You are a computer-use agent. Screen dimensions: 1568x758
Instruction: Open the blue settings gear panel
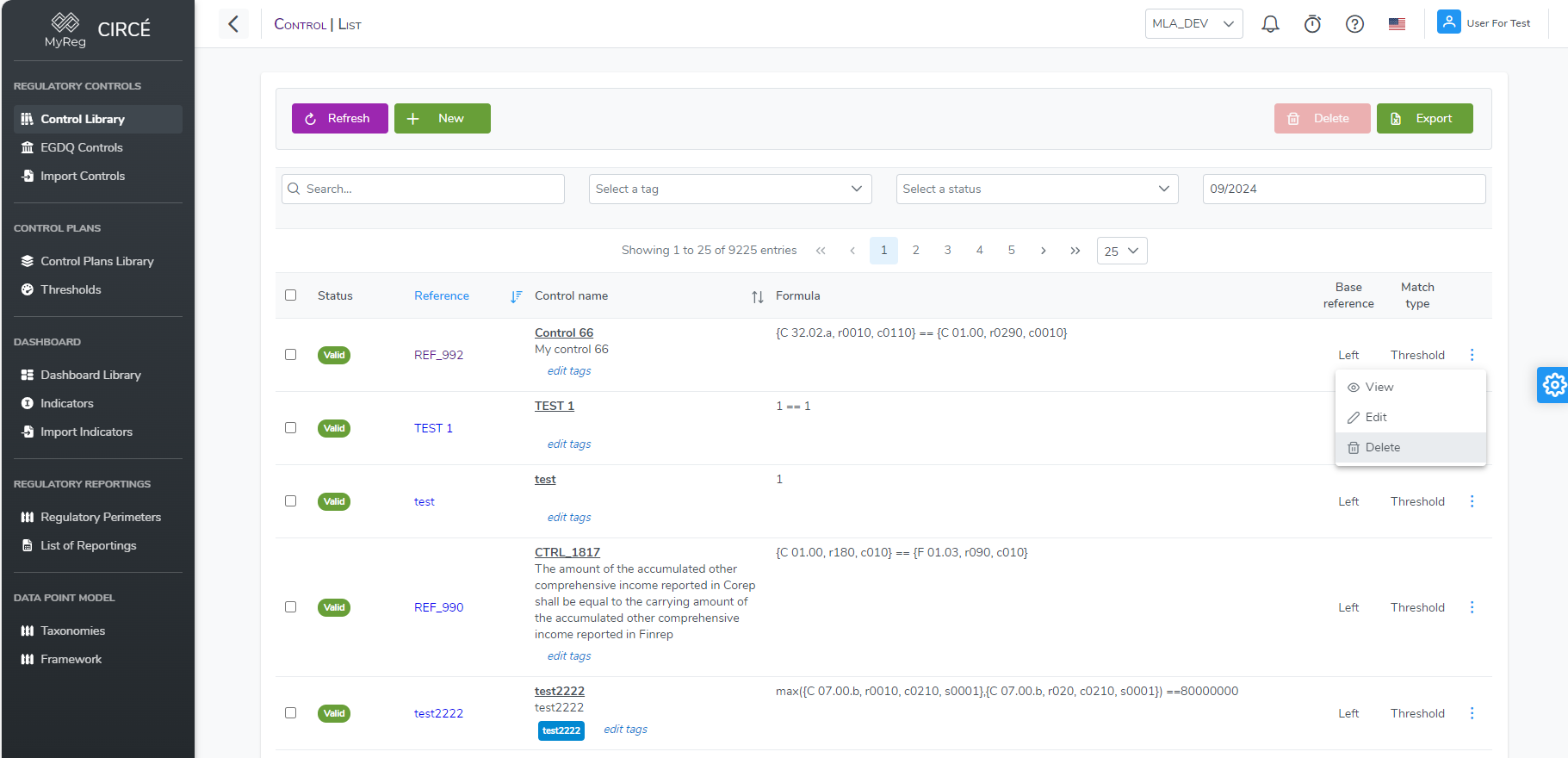pos(1553,385)
